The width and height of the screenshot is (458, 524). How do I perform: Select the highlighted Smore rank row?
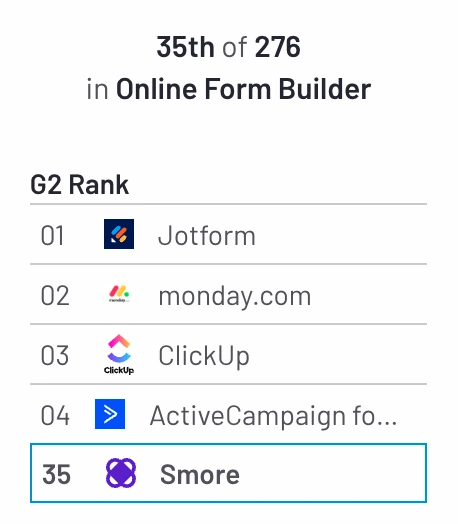coord(228,473)
